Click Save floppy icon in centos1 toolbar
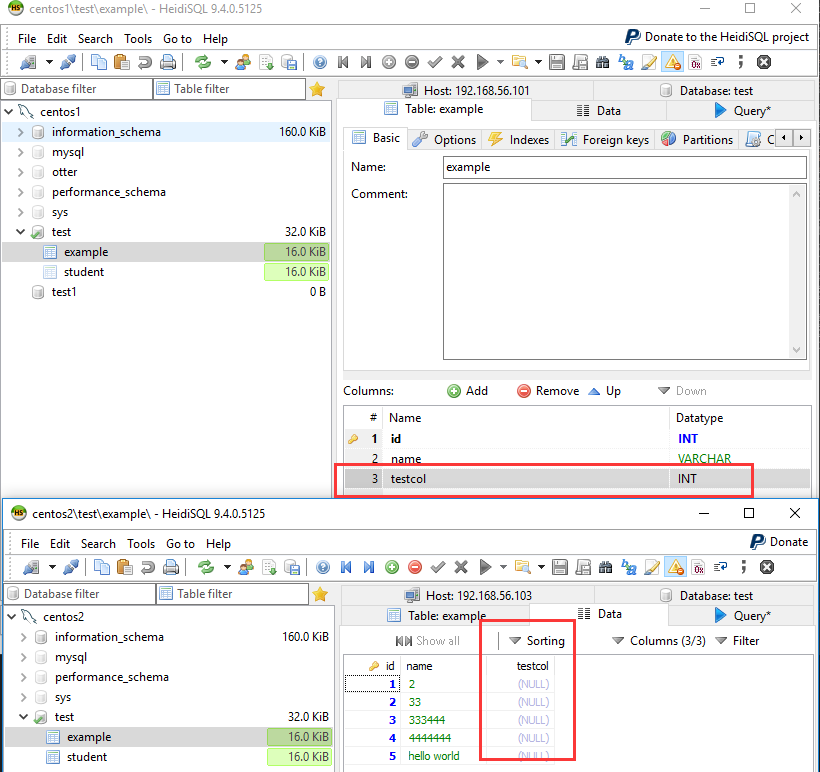 click(x=557, y=63)
